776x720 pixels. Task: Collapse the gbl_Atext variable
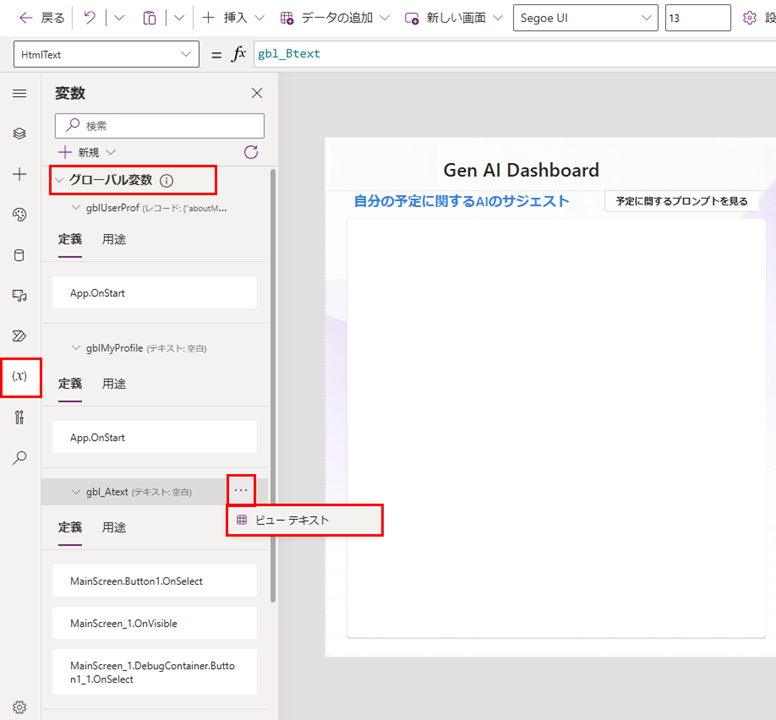[76, 492]
